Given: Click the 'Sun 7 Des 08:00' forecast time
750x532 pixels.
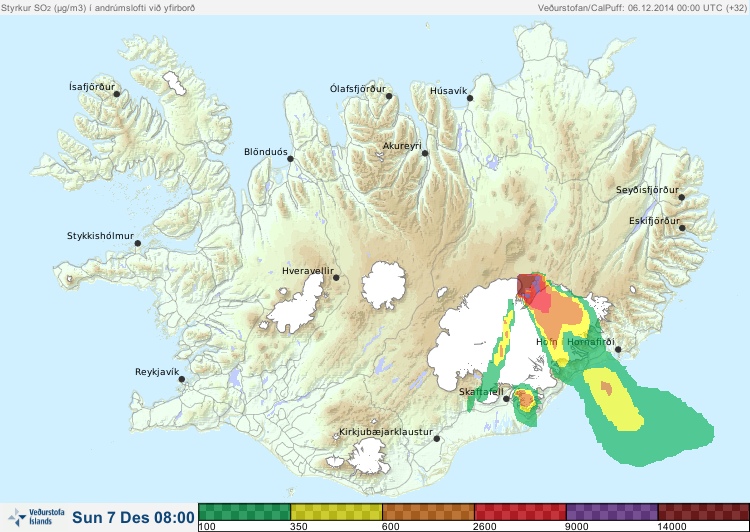Looking at the screenshot, I should 133,517.
